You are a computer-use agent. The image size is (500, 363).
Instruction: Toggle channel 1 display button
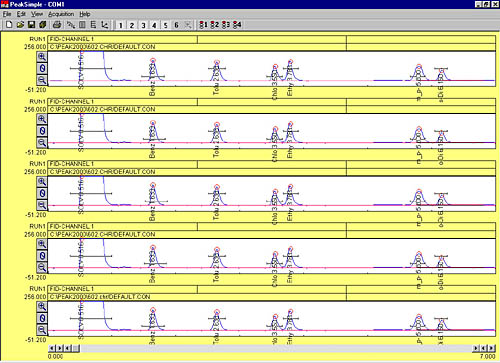click(x=121, y=25)
